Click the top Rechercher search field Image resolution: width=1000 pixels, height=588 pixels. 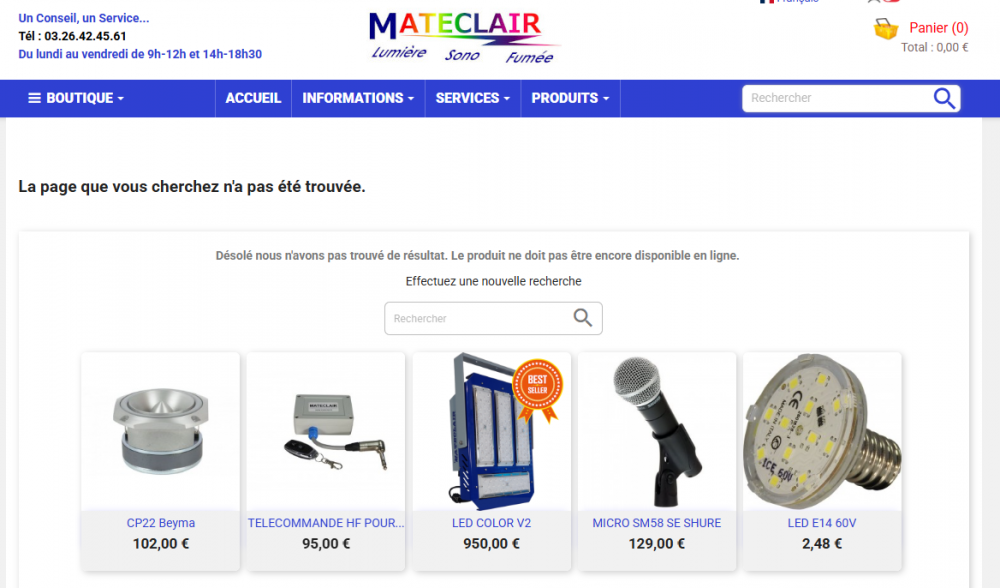coord(837,98)
